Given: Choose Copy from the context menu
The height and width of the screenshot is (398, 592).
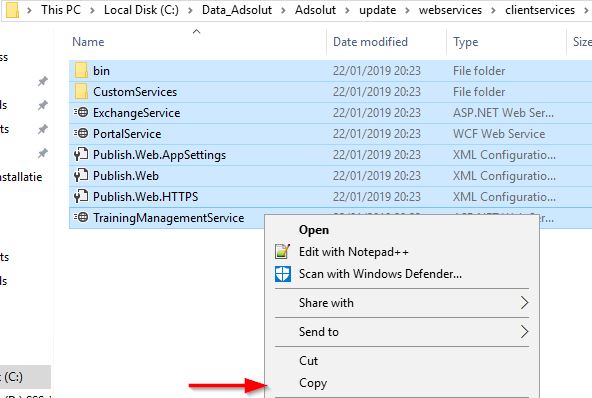Looking at the screenshot, I should (313, 383).
